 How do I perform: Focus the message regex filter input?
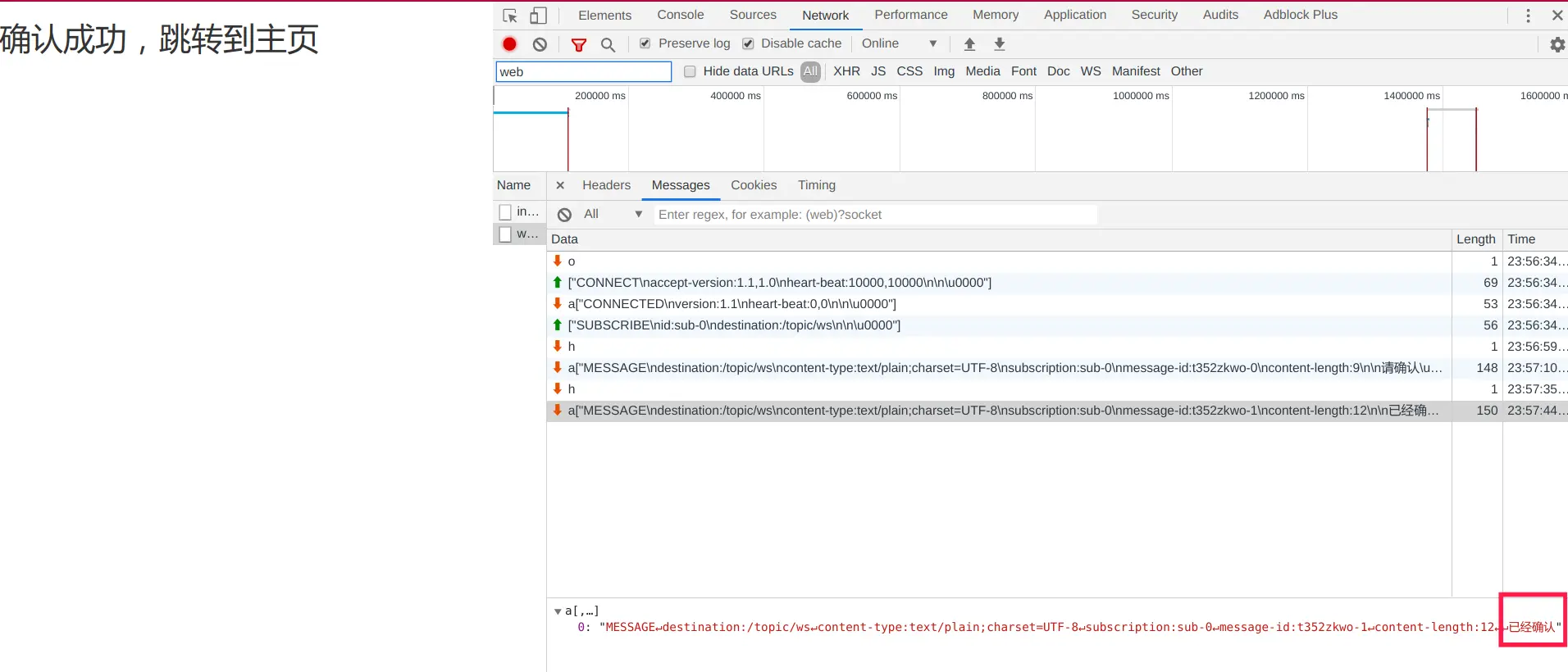pos(875,215)
